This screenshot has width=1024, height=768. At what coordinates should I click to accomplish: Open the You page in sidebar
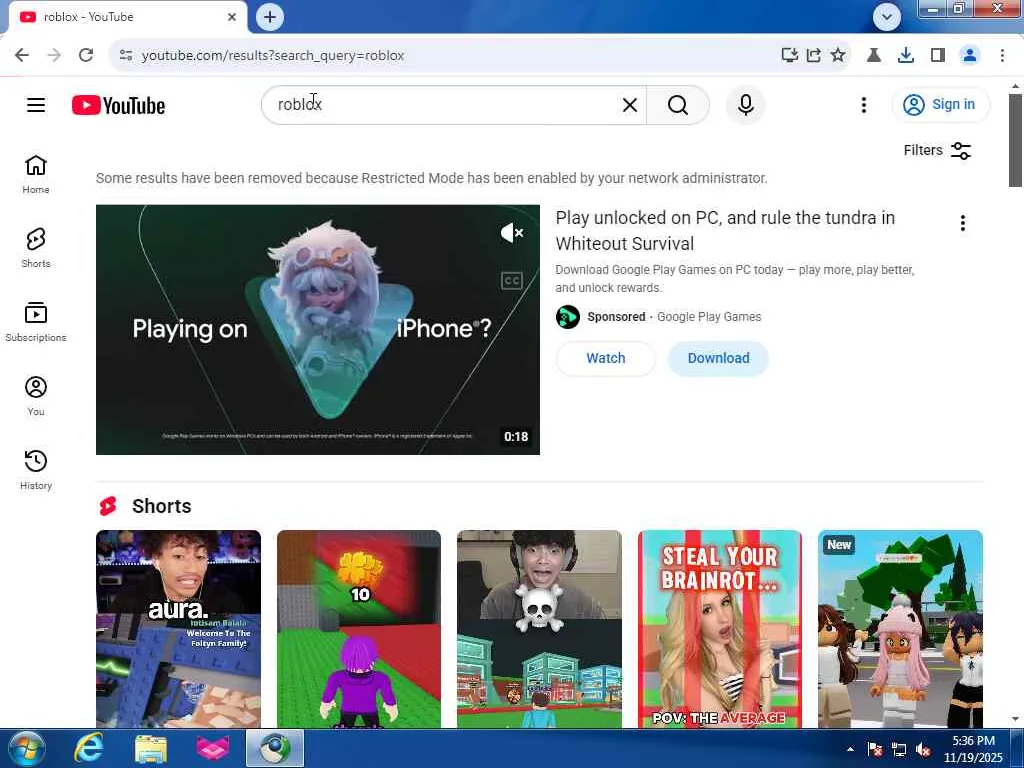pos(36,395)
